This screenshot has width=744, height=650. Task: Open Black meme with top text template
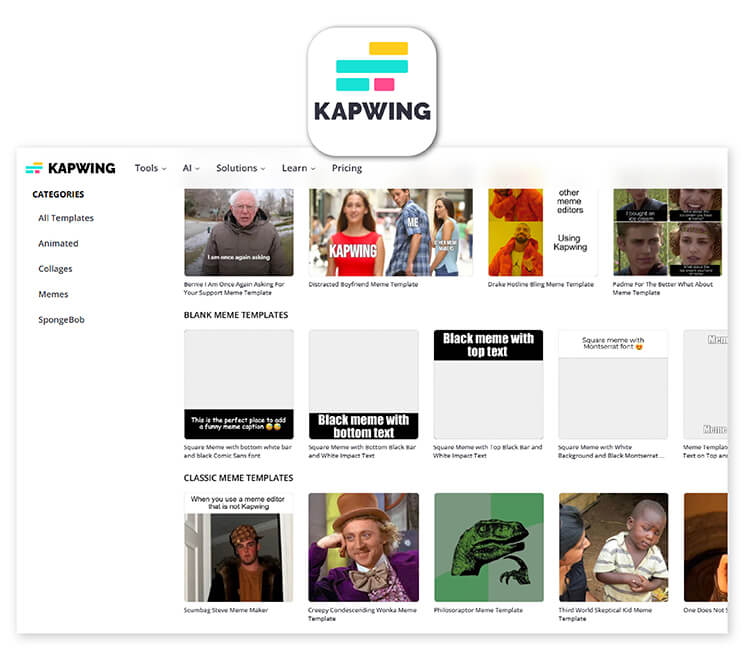[x=488, y=384]
